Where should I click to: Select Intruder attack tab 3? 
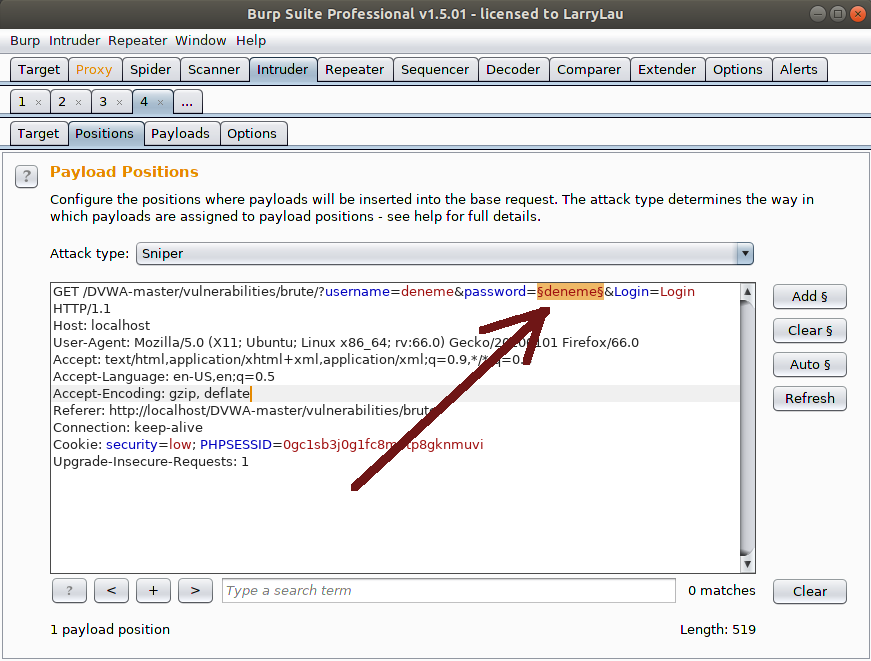pos(103,102)
